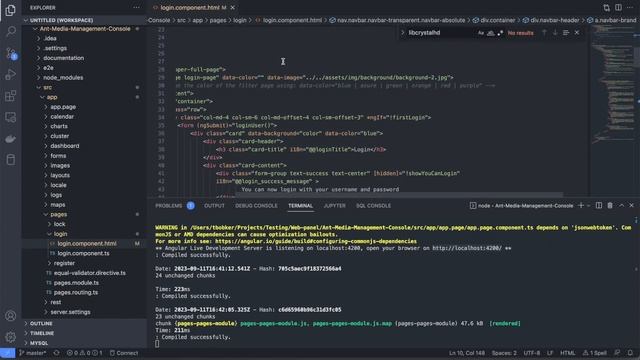Click errors and warnings count in status bar
The image size is (640, 360).
click(x=84, y=353)
